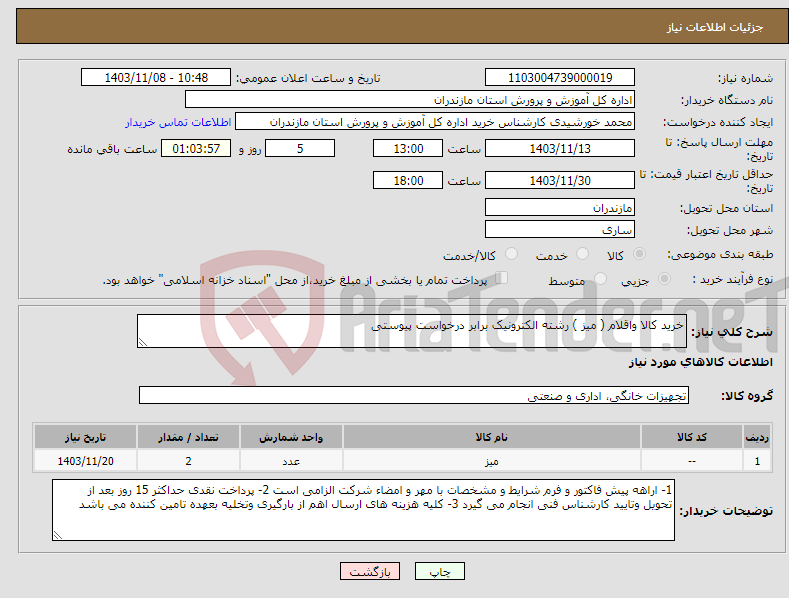This screenshot has width=789, height=598.
Task: Click the توضیحات خریدار notes textarea
Action: click(363, 510)
